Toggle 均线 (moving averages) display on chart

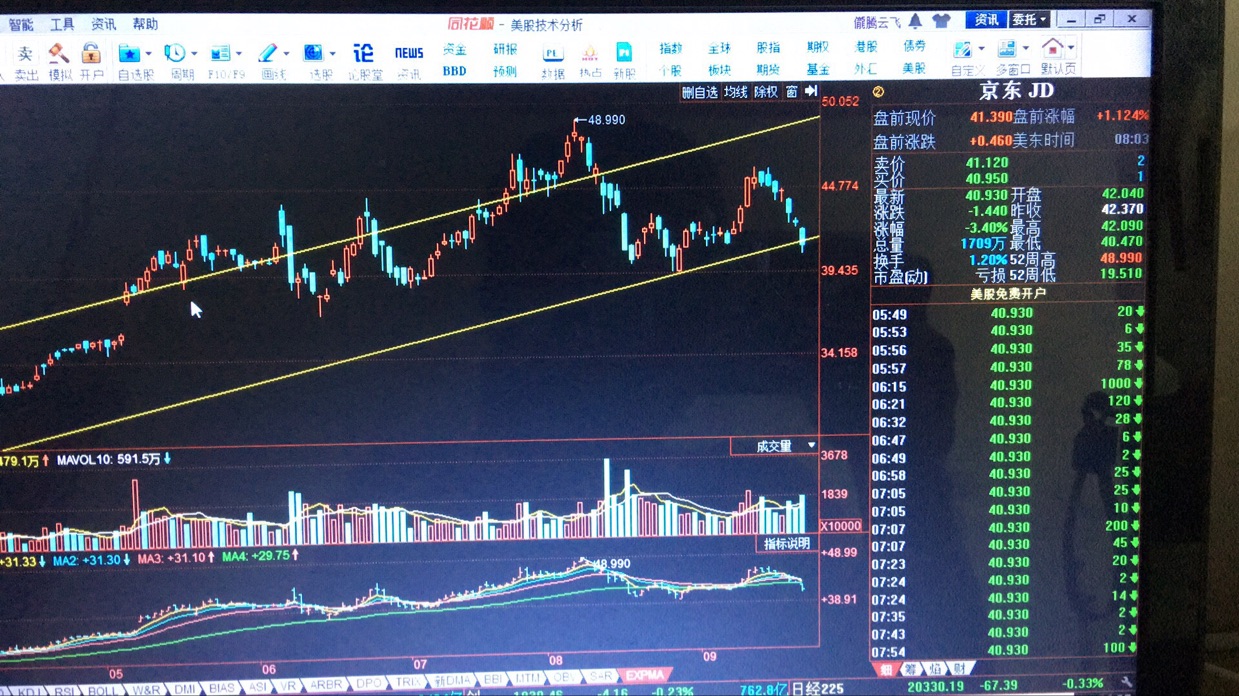pos(736,92)
